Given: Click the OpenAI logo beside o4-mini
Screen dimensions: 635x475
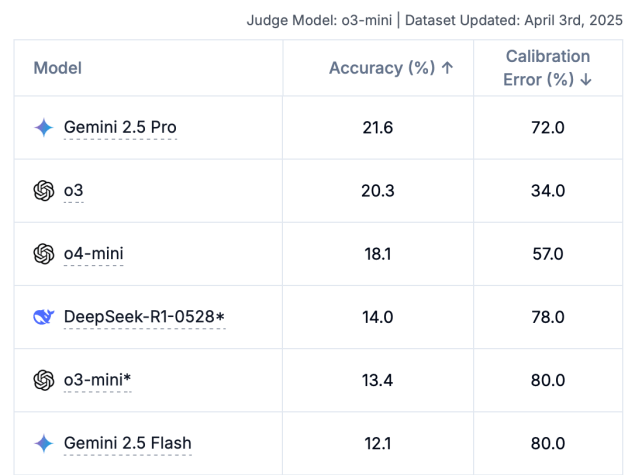Looking at the screenshot, I should pyautogui.click(x=43, y=254).
